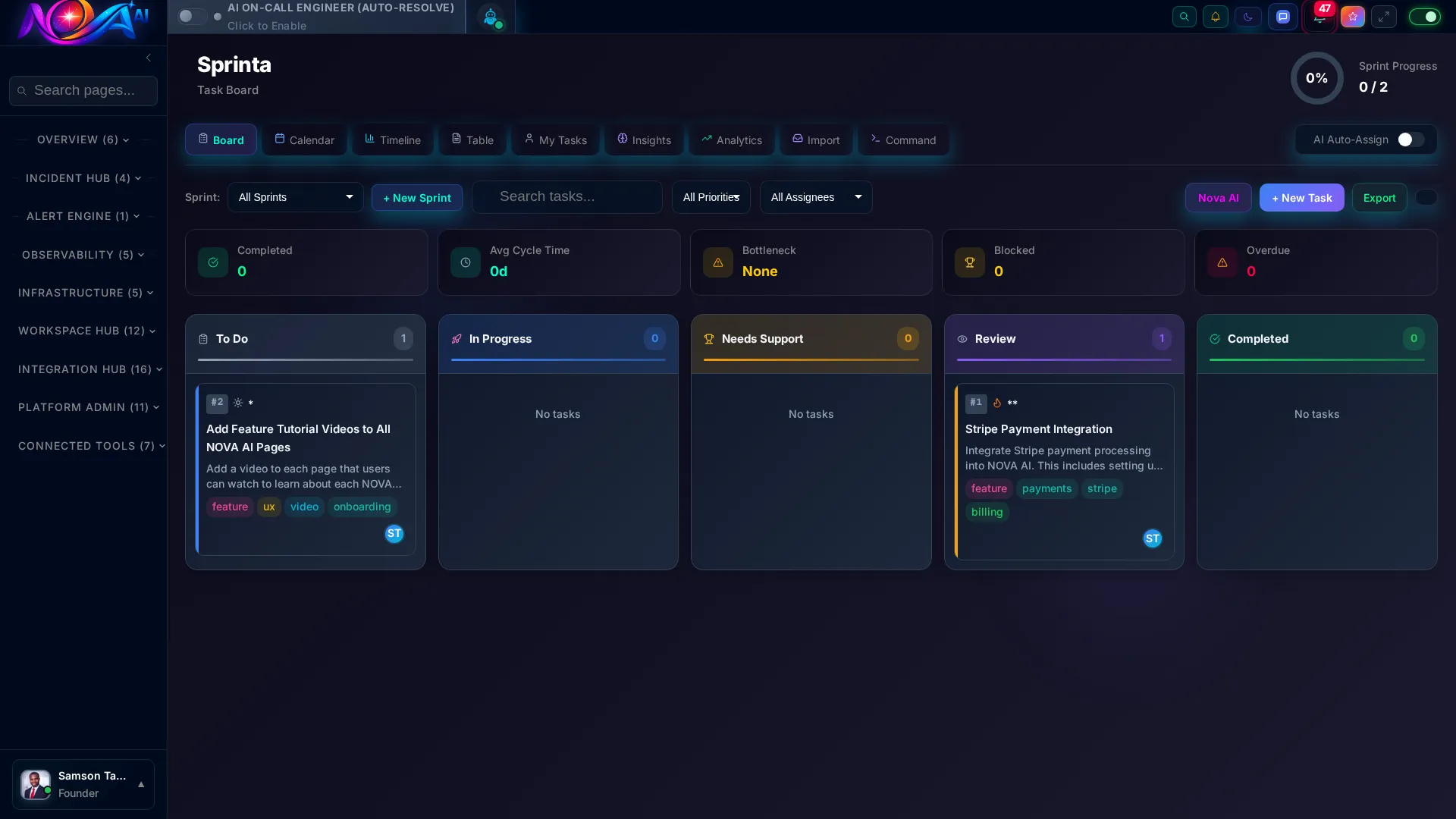Click the gradient star icon
This screenshot has height=819, width=1456.
click(x=1353, y=16)
